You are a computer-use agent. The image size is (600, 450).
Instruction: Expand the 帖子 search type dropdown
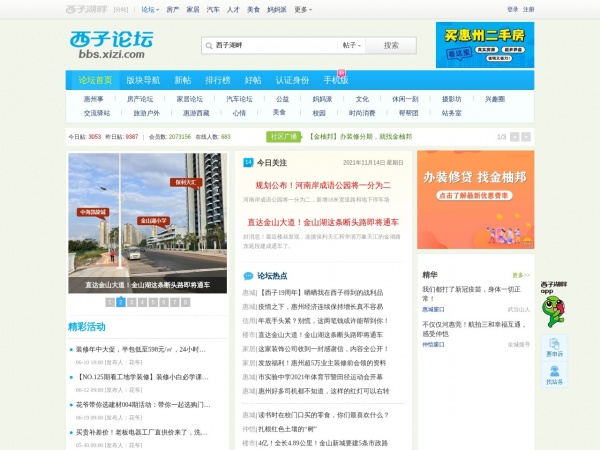(351, 46)
